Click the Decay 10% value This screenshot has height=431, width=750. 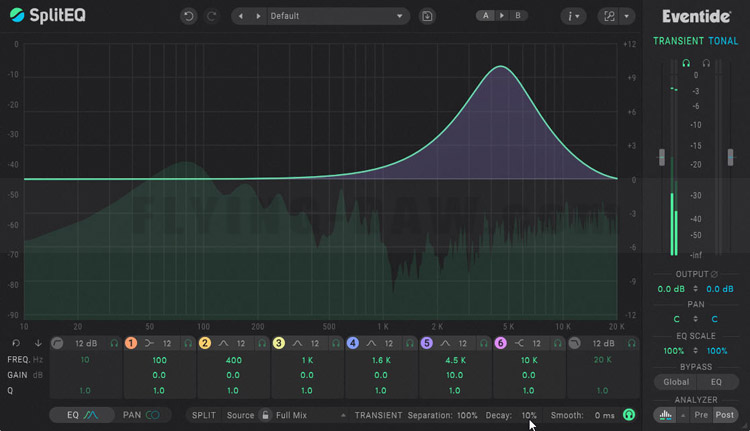point(529,415)
